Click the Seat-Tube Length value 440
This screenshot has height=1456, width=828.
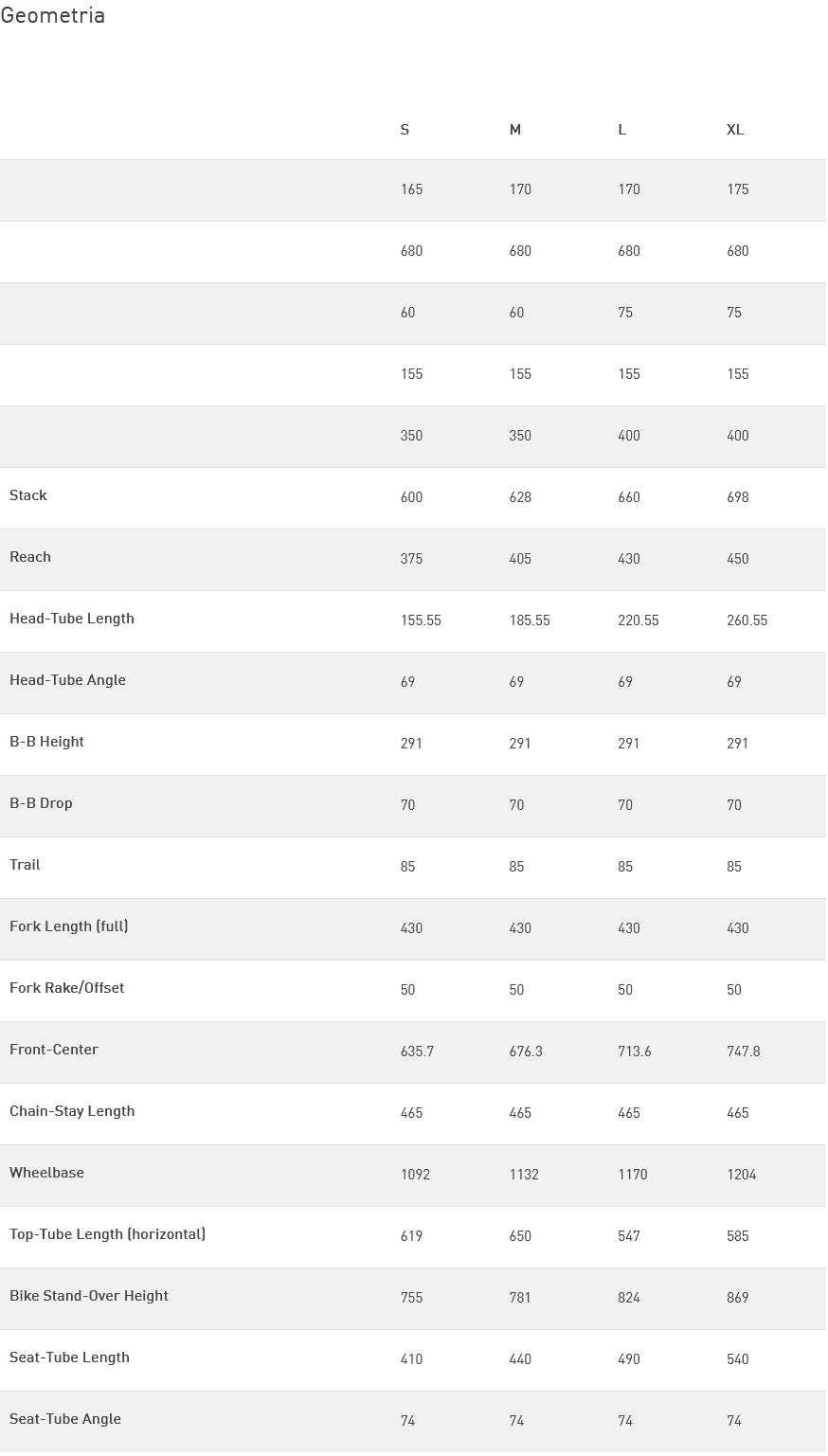(x=520, y=1359)
